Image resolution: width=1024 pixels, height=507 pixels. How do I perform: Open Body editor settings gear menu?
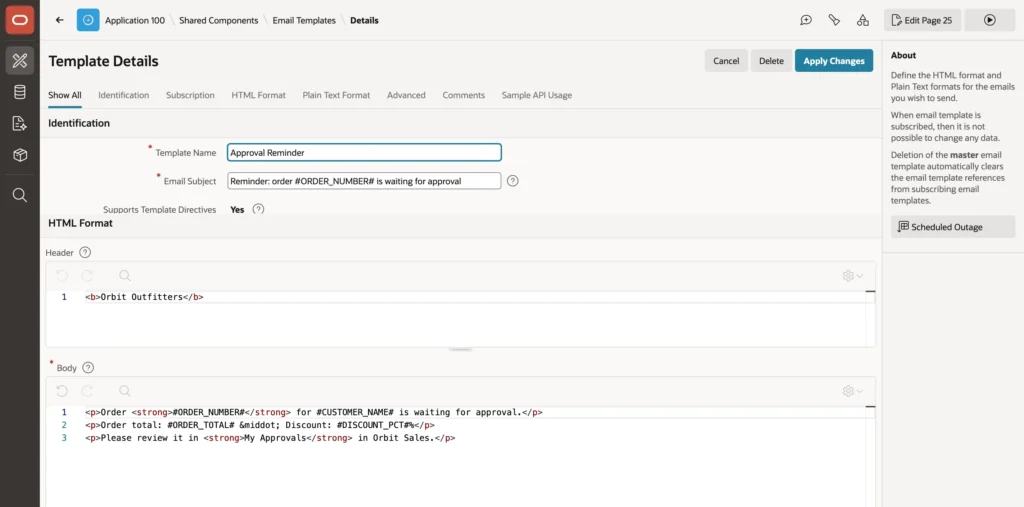[852, 391]
